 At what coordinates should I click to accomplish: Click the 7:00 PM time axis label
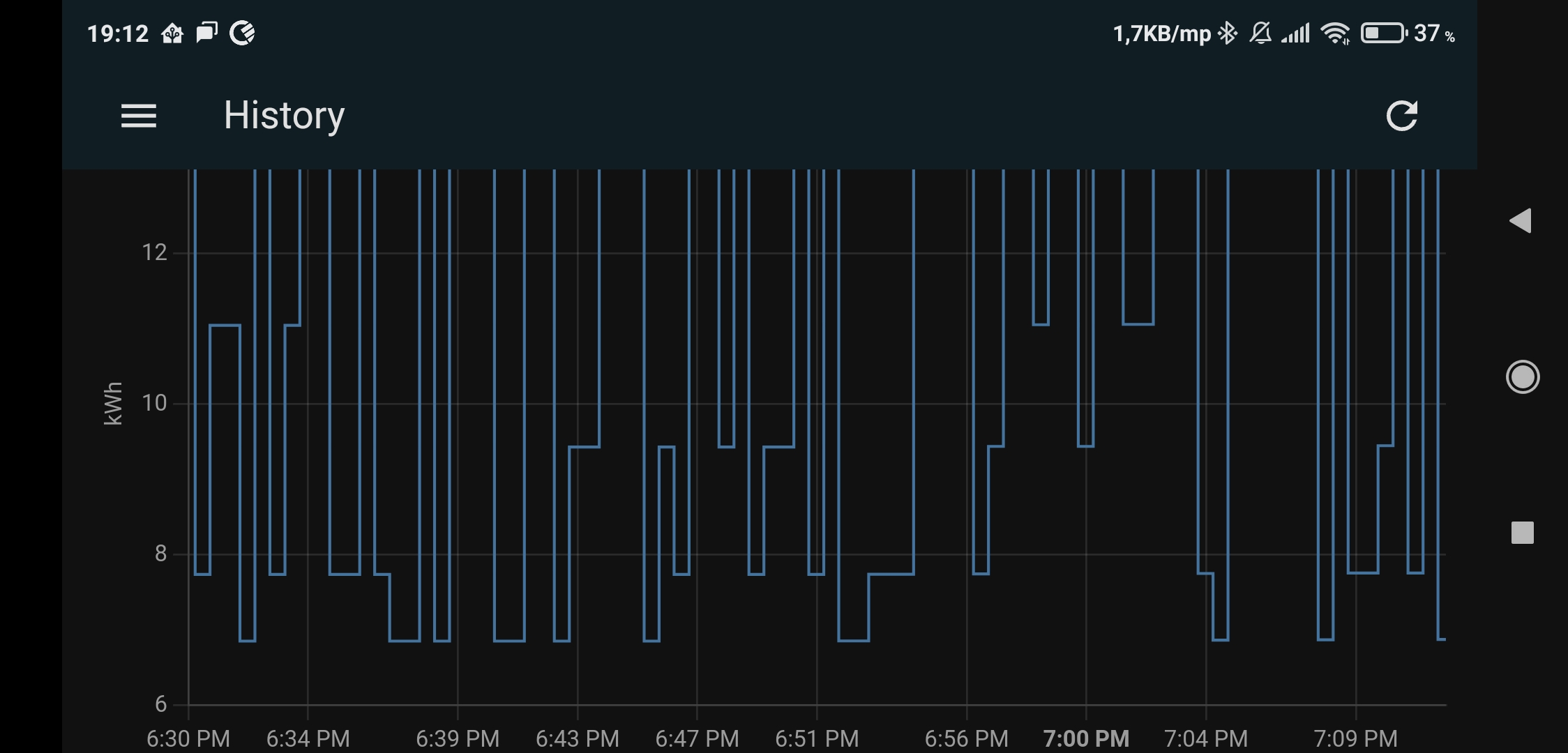pos(1085,738)
